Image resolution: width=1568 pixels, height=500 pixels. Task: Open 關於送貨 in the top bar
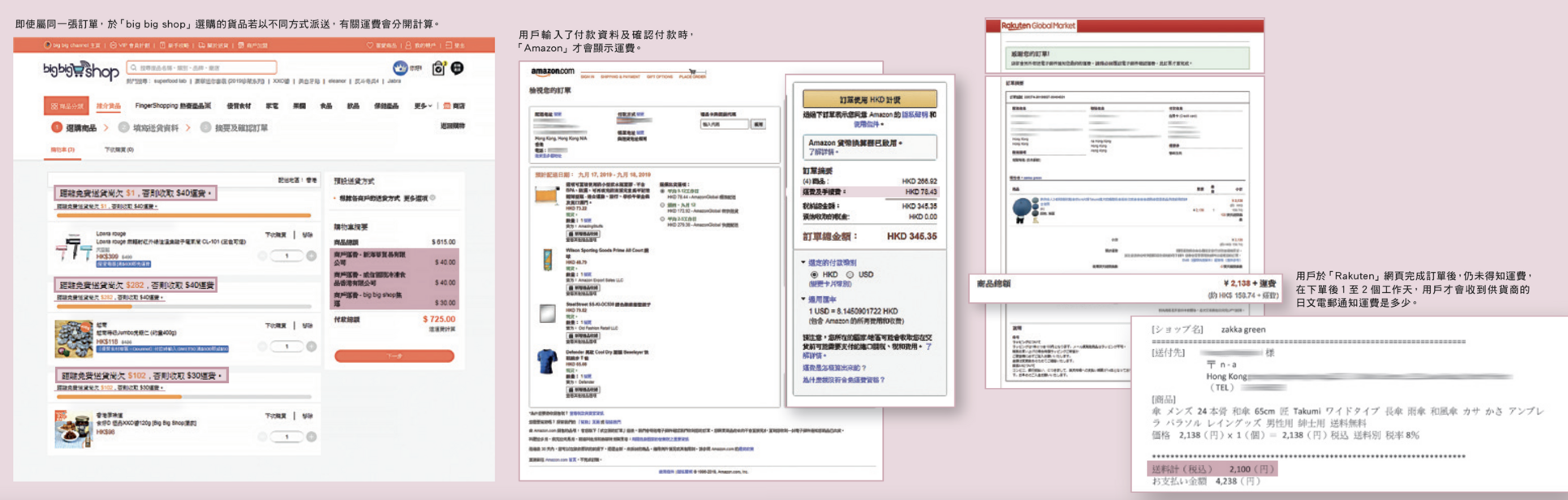pos(213,45)
